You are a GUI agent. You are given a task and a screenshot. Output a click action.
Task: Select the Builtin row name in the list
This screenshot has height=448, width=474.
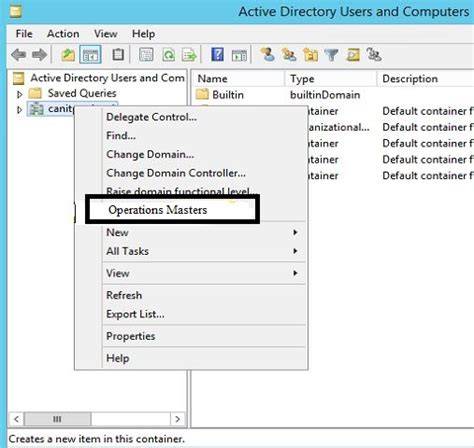(228, 95)
